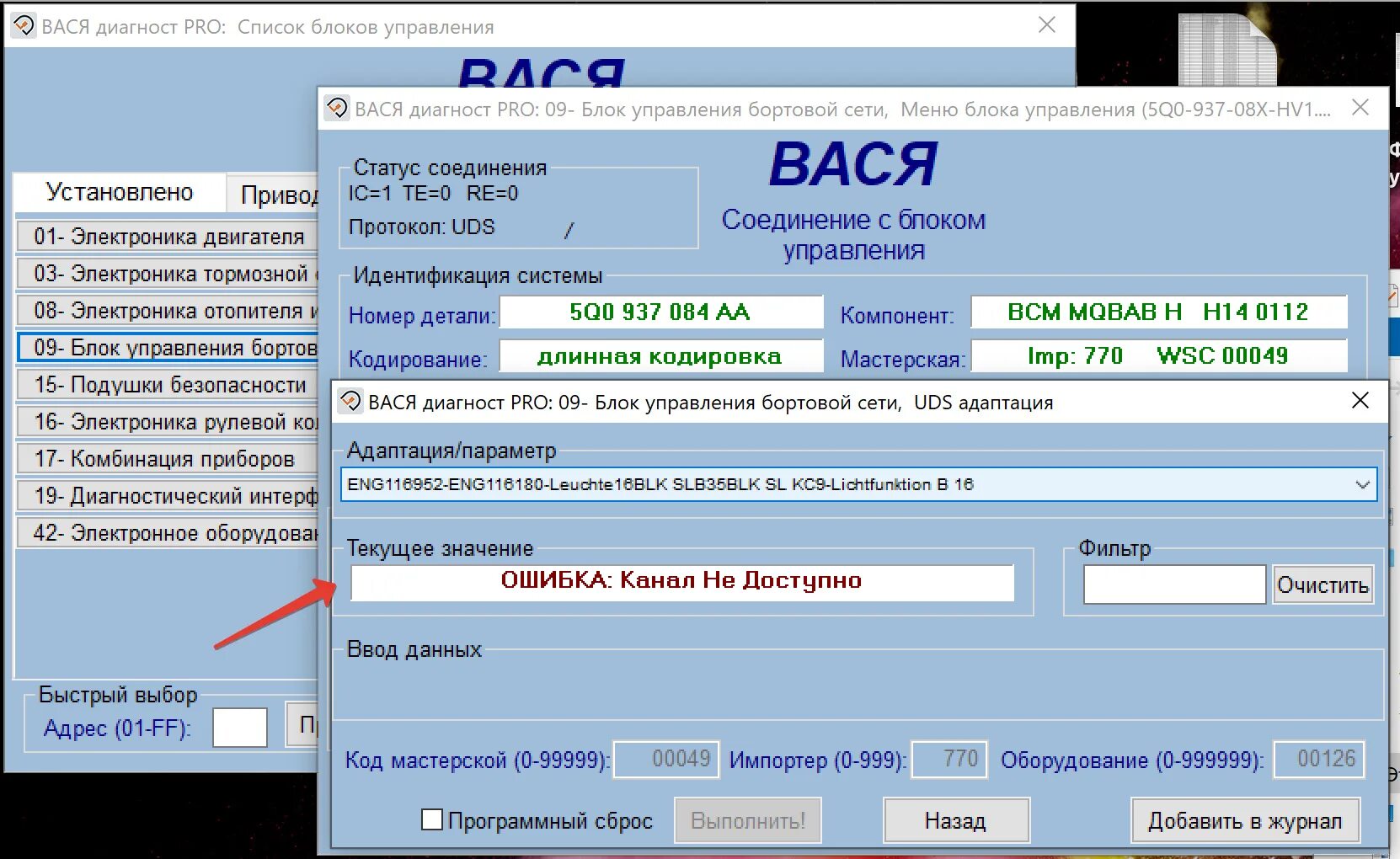Click the greyed Выполнить! button
This screenshot has height=859, width=1400.
coord(748,820)
